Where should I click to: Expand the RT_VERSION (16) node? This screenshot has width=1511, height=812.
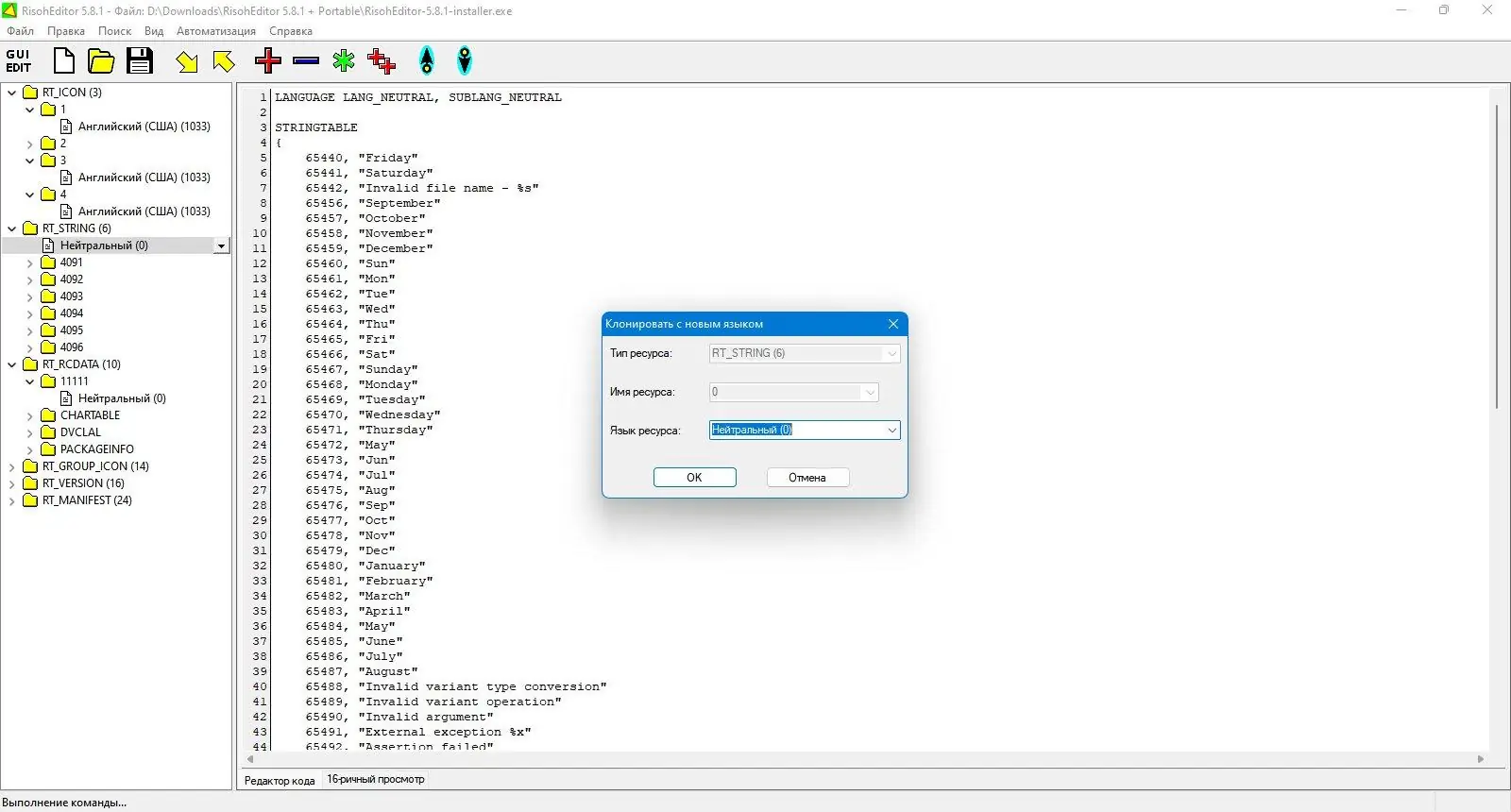coord(12,483)
